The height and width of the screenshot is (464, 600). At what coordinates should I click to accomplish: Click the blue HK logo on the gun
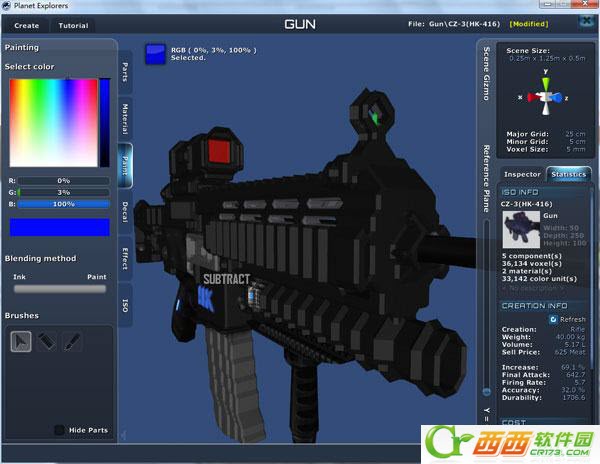pyautogui.click(x=205, y=298)
